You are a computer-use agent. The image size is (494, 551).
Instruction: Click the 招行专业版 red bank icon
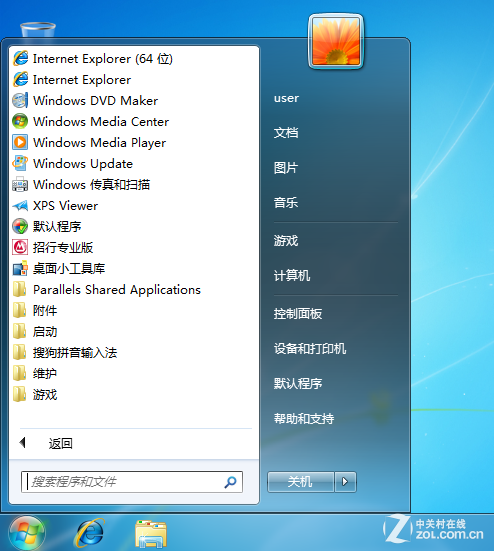(20, 247)
